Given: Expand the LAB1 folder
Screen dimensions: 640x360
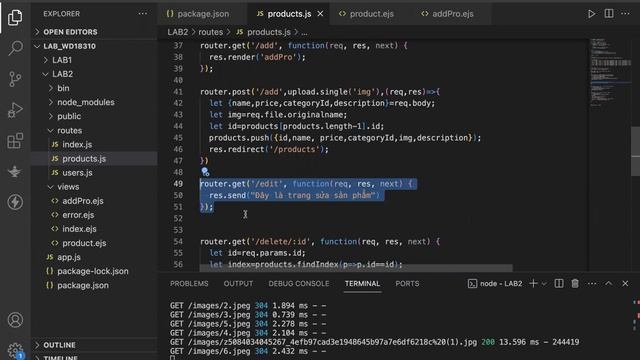Looking at the screenshot, I should point(94,60).
